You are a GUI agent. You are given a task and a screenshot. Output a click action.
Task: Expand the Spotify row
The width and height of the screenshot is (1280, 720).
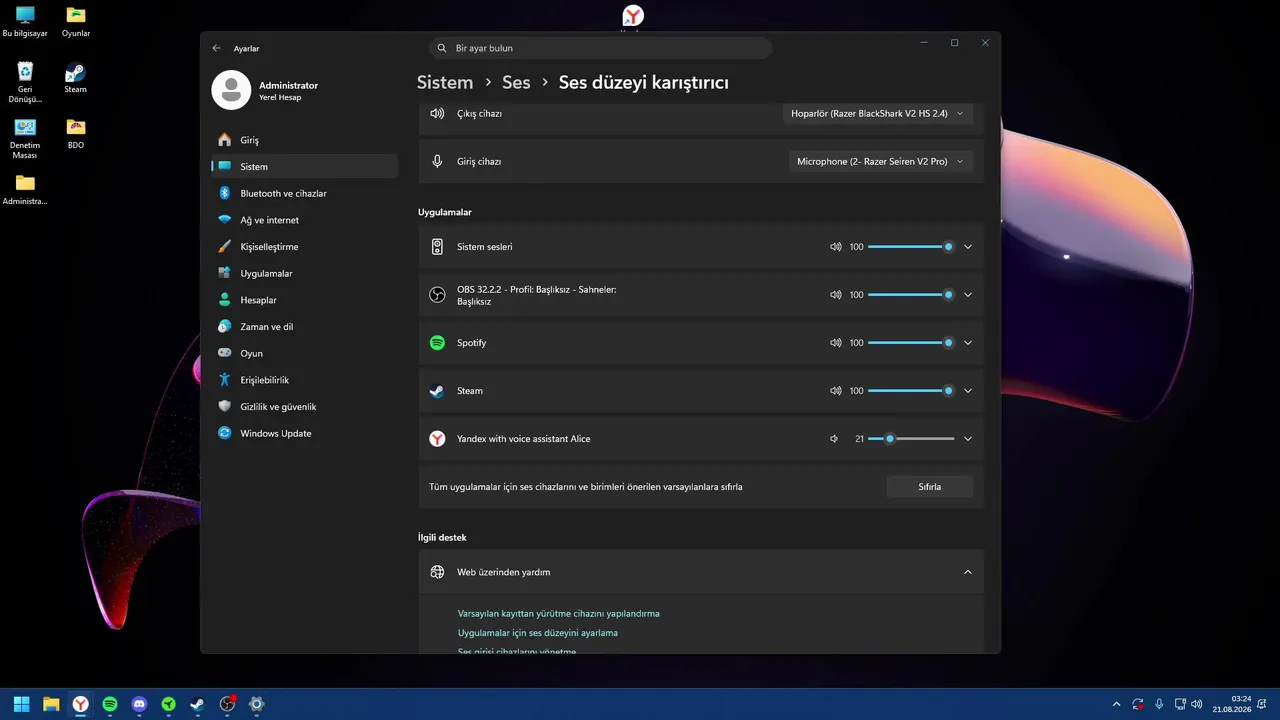[x=968, y=343]
